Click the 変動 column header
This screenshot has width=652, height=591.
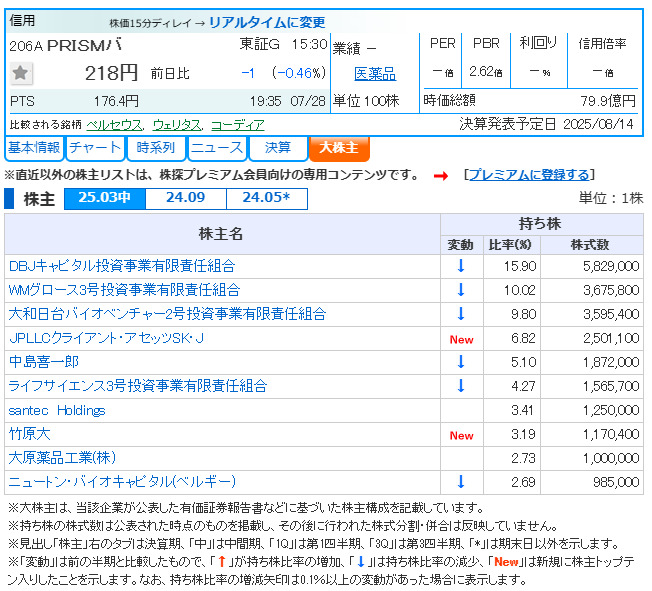tap(460, 245)
